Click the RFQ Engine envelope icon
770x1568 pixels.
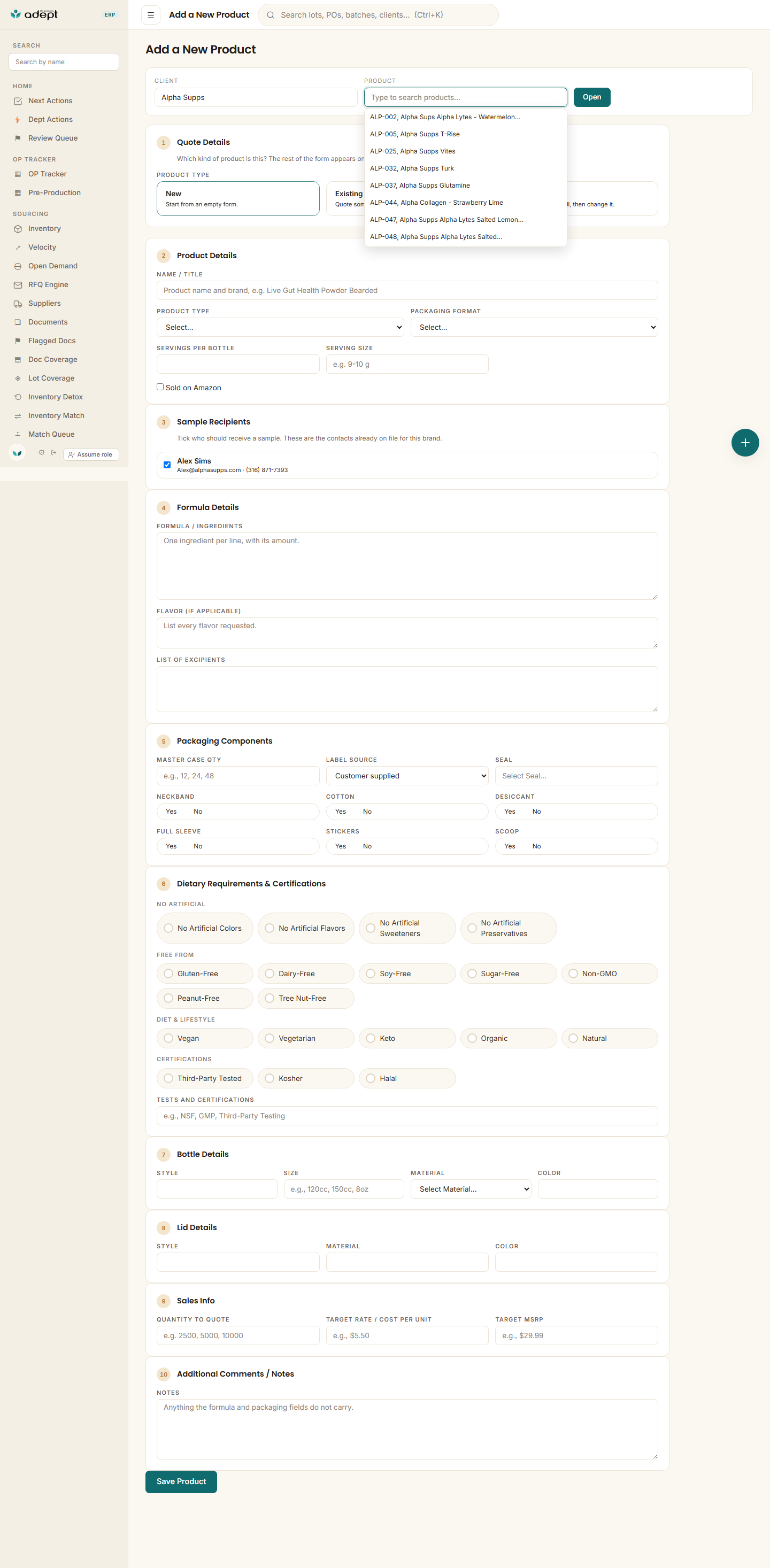(x=18, y=285)
